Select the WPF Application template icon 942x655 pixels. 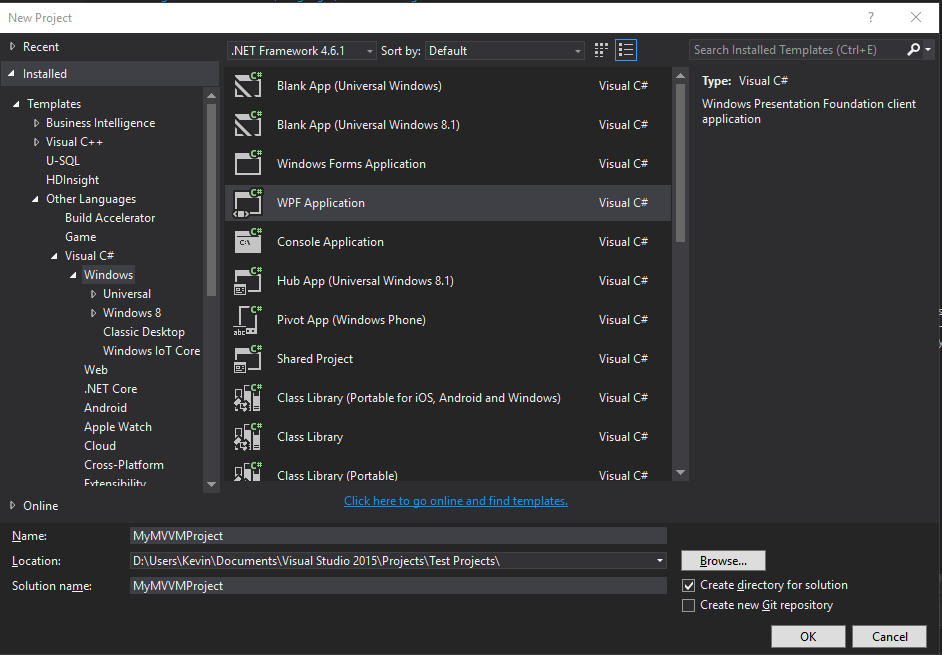(248, 202)
